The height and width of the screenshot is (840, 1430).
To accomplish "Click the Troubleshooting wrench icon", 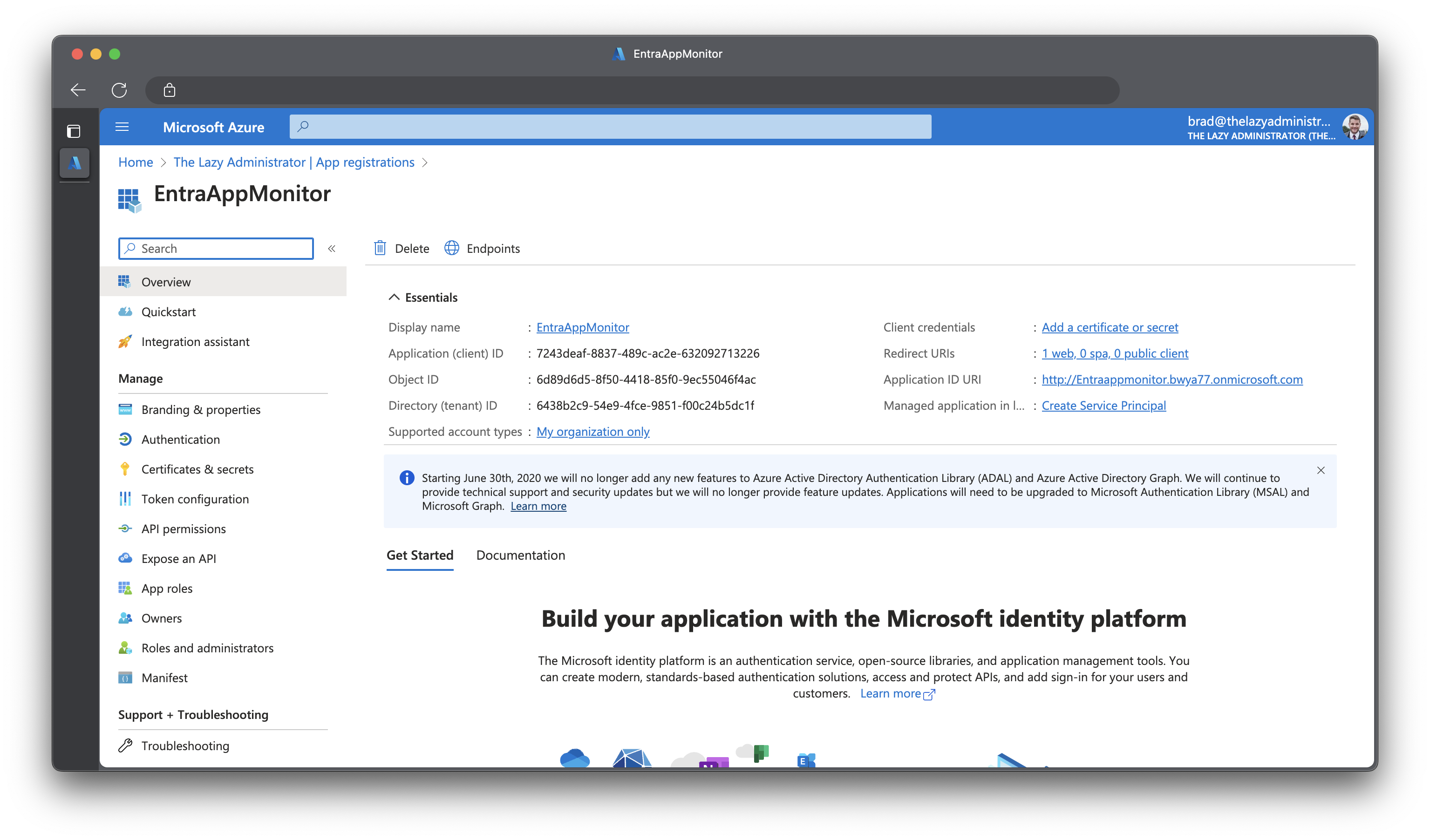I will (x=125, y=745).
